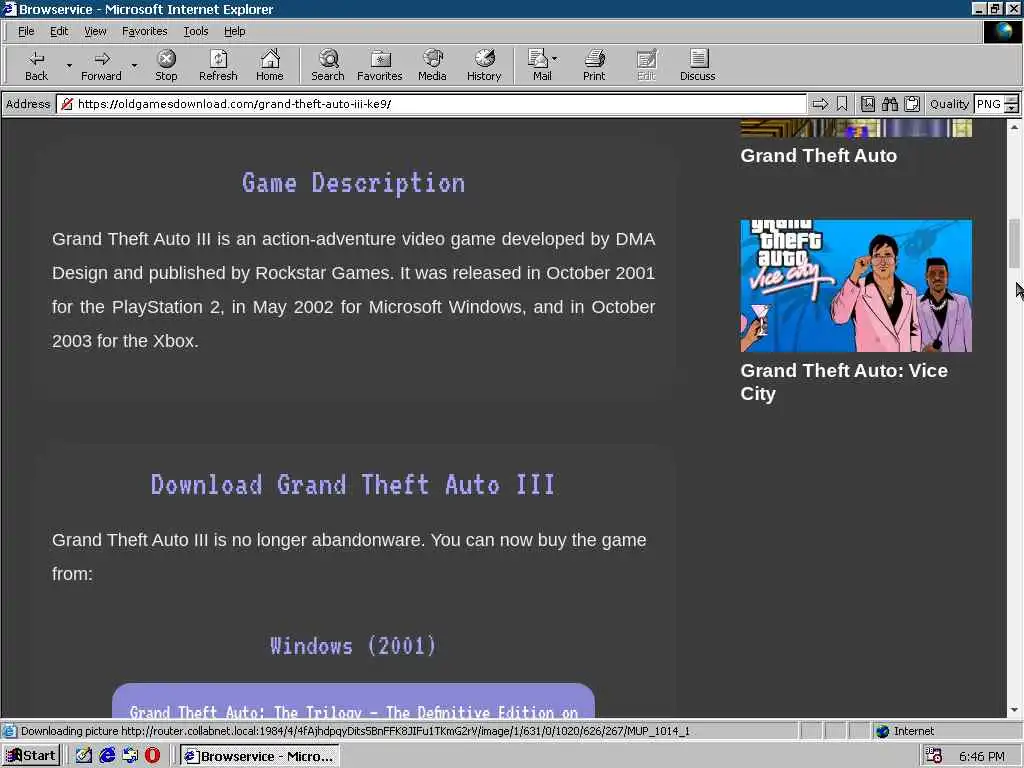Click the Quality spinner up arrow
The height and width of the screenshot is (768, 1024).
pos(1012,99)
